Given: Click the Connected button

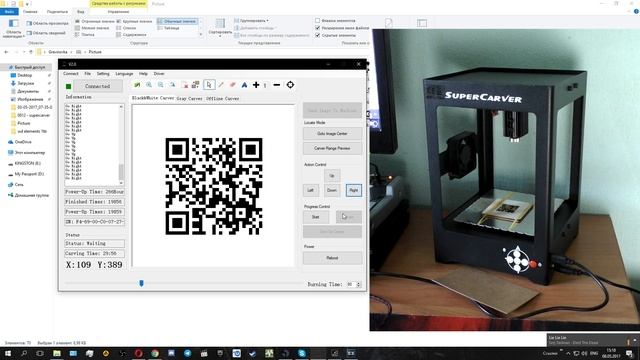Looking at the screenshot, I should (98, 86).
